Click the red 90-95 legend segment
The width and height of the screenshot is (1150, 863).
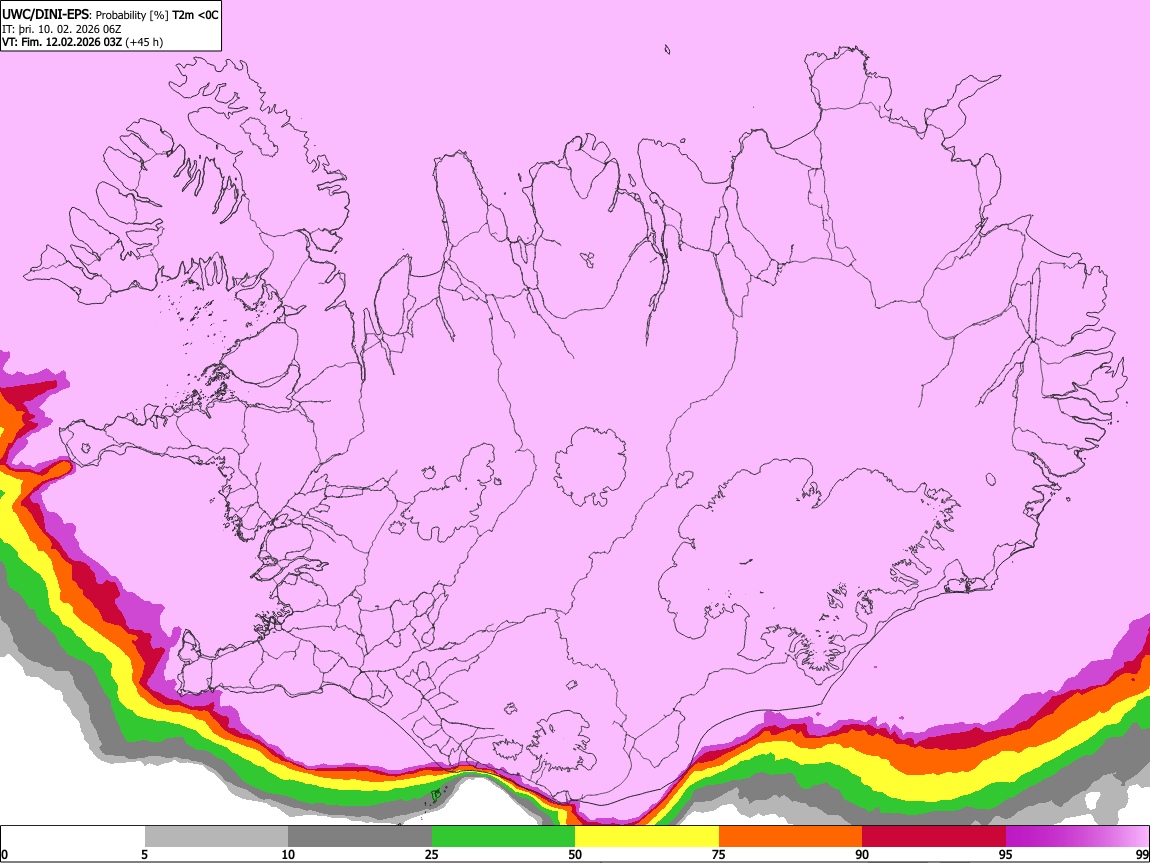pos(934,837)
